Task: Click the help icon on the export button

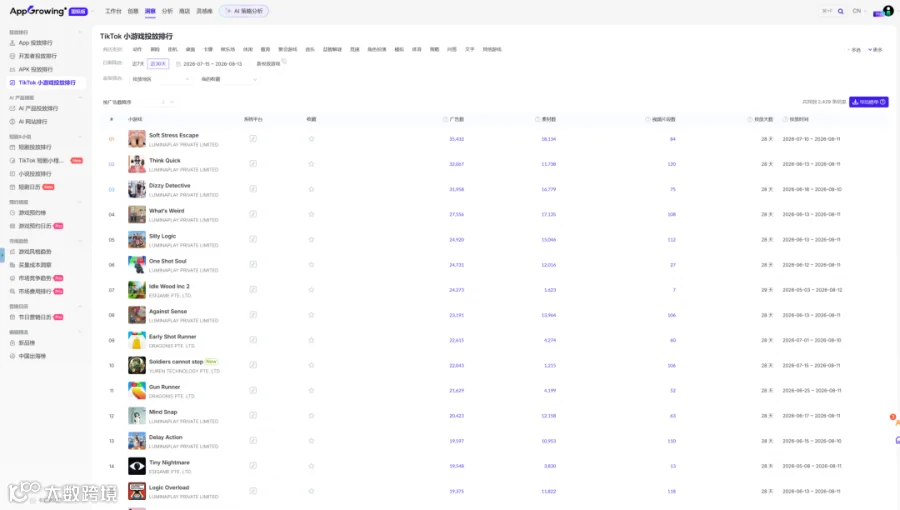Action: [883, 102]
